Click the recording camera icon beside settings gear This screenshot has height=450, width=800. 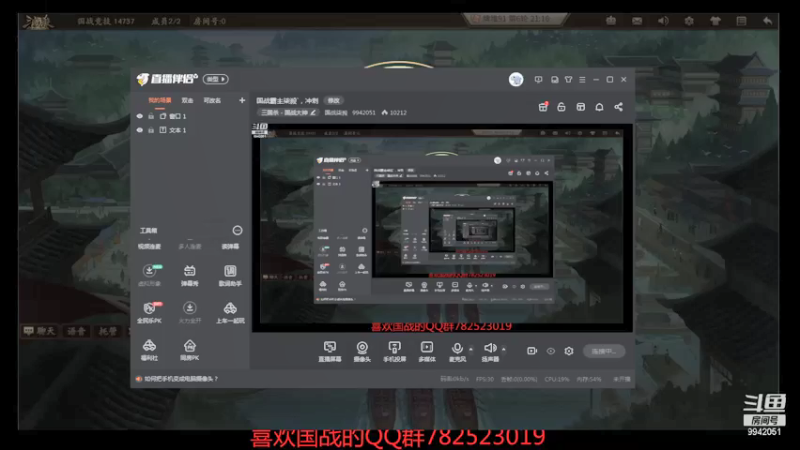[x=532, y=351]
